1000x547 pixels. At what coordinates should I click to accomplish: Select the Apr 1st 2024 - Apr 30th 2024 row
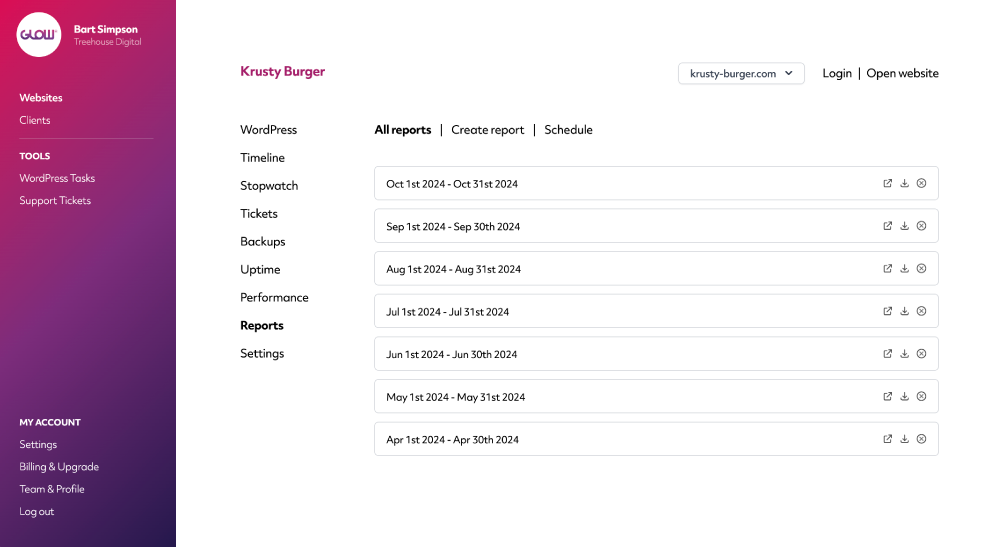click(656, 439)
